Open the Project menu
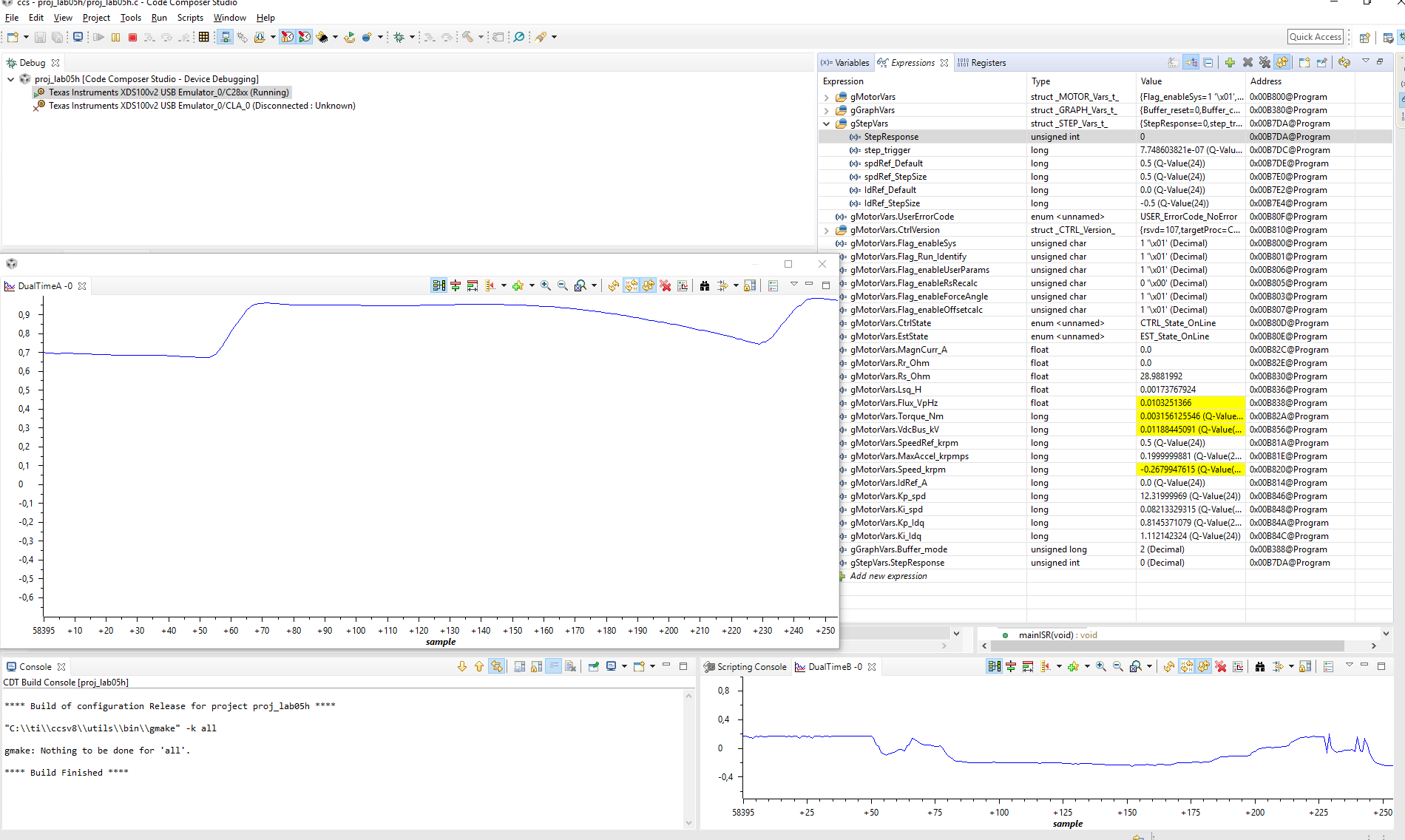This screenshot has width=1405, height=840. pyautogui.click(x=96, y=18)
